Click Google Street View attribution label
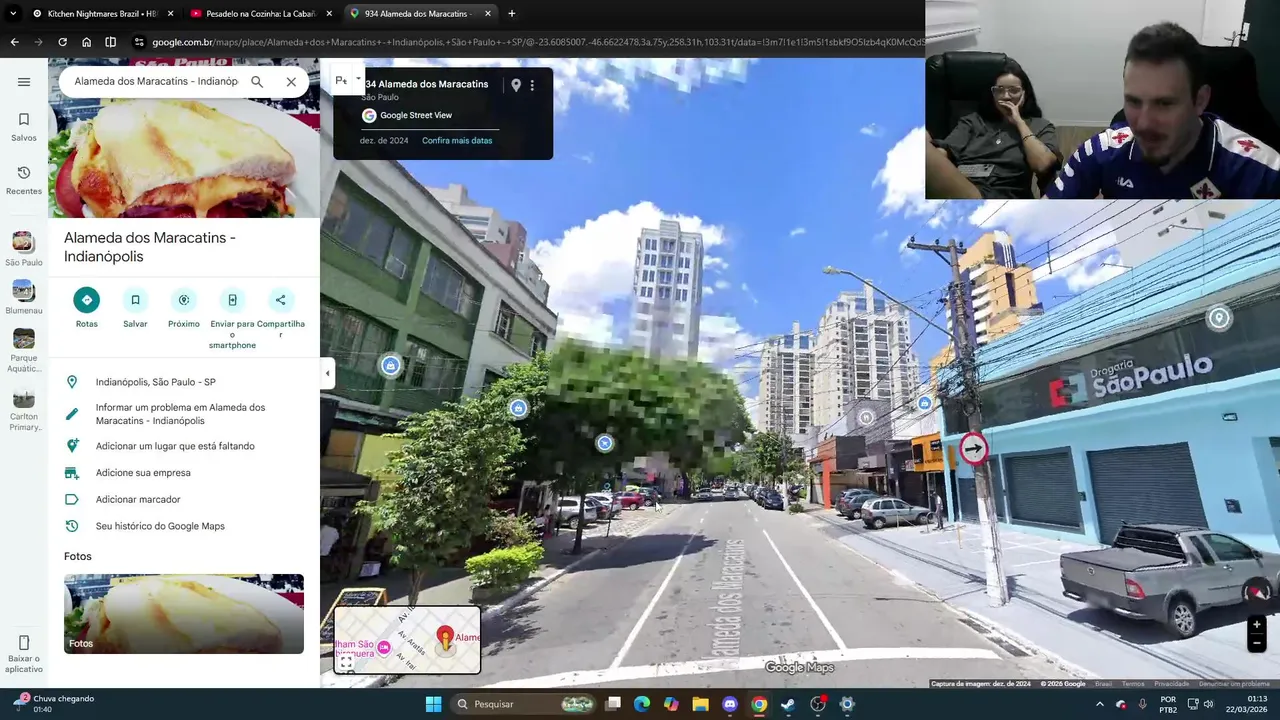 pos(416,115)
